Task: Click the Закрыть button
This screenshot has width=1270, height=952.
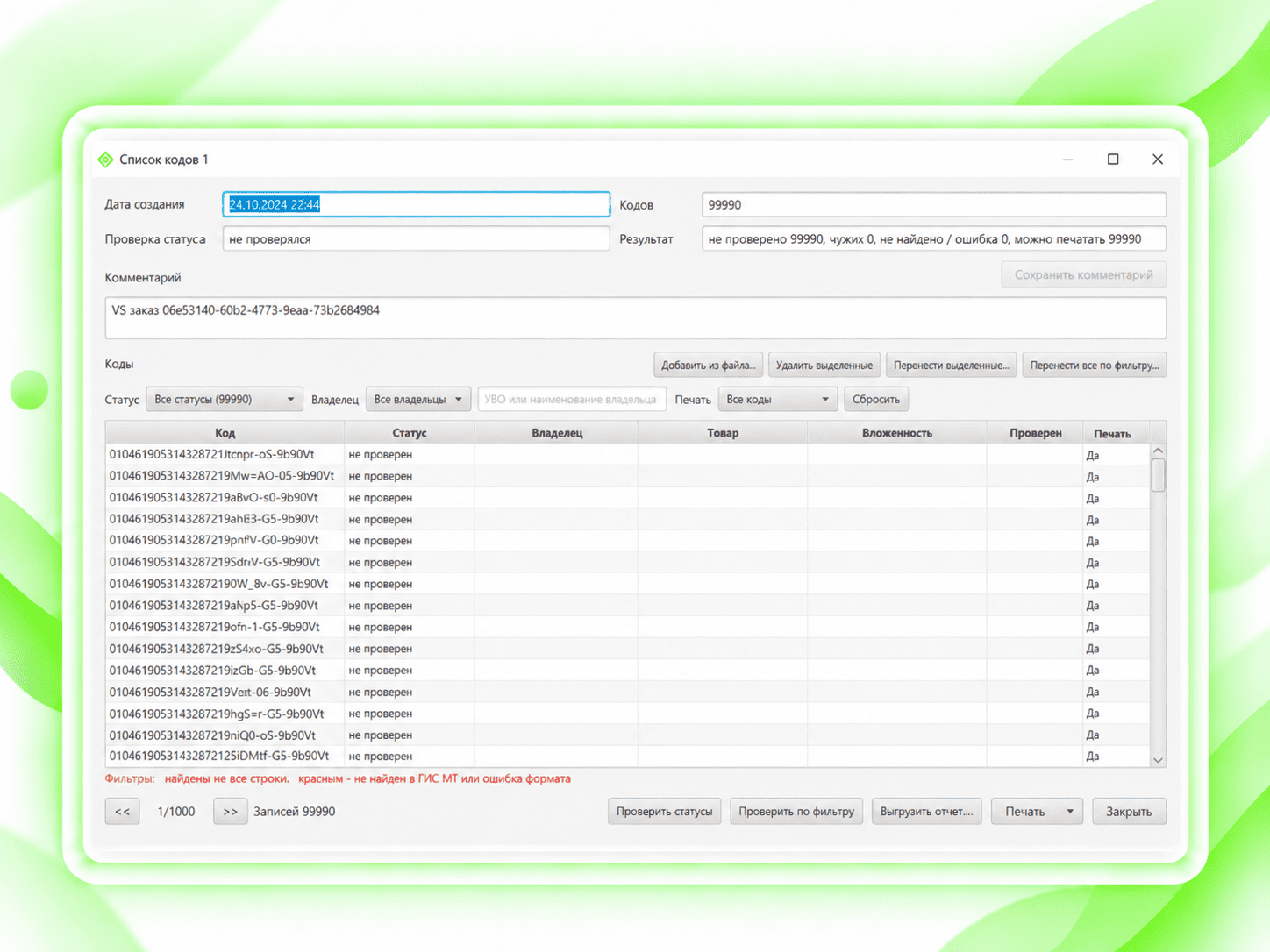Action: coord(1129,812)
